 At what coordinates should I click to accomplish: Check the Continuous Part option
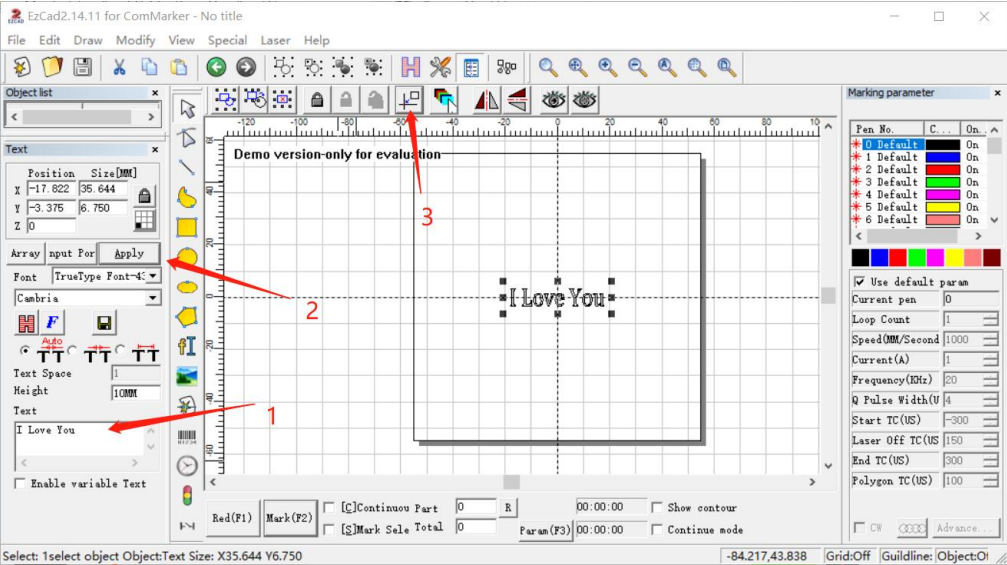click(329, 508)
